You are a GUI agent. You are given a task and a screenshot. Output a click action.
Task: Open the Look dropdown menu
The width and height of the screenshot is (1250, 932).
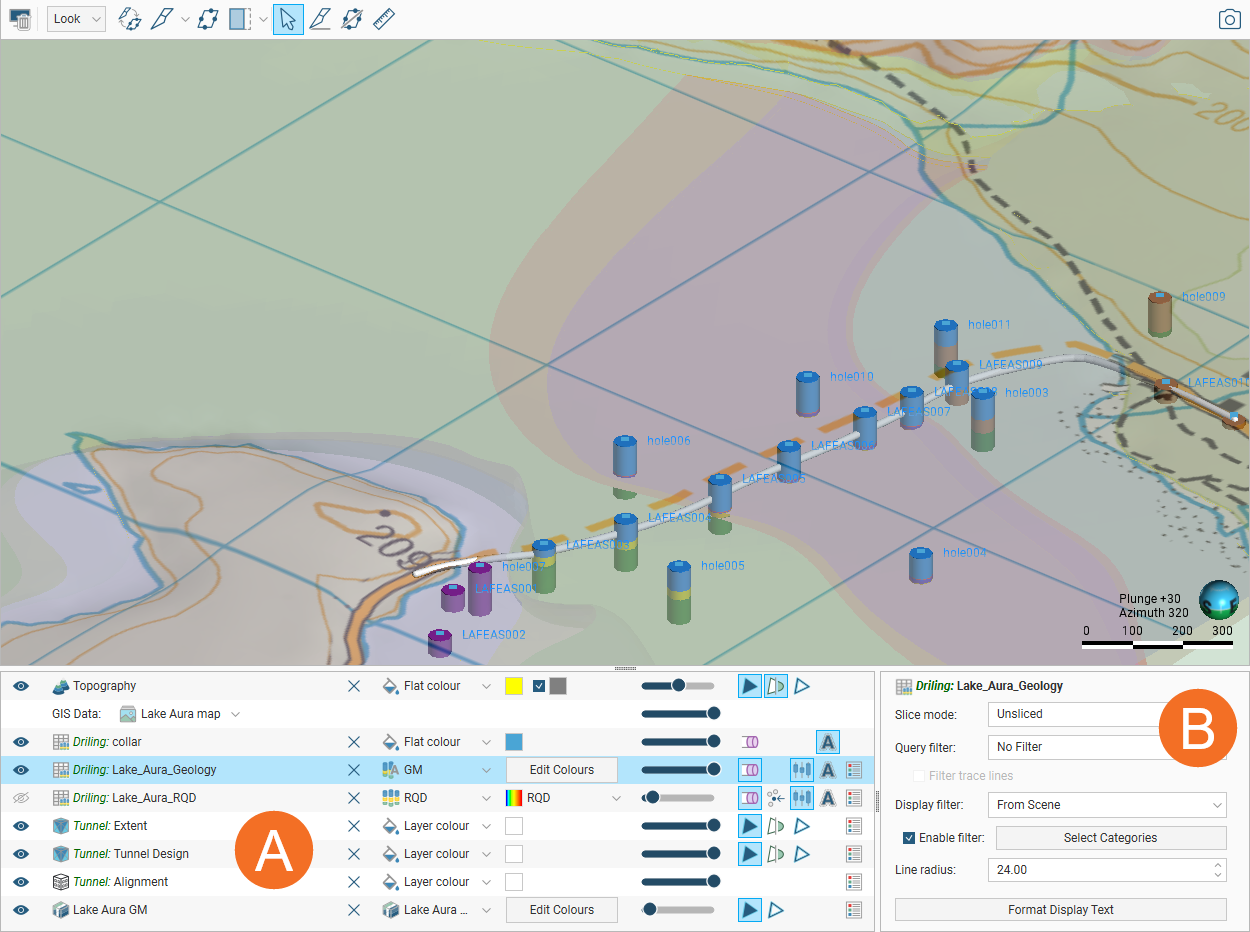point(76,19)
